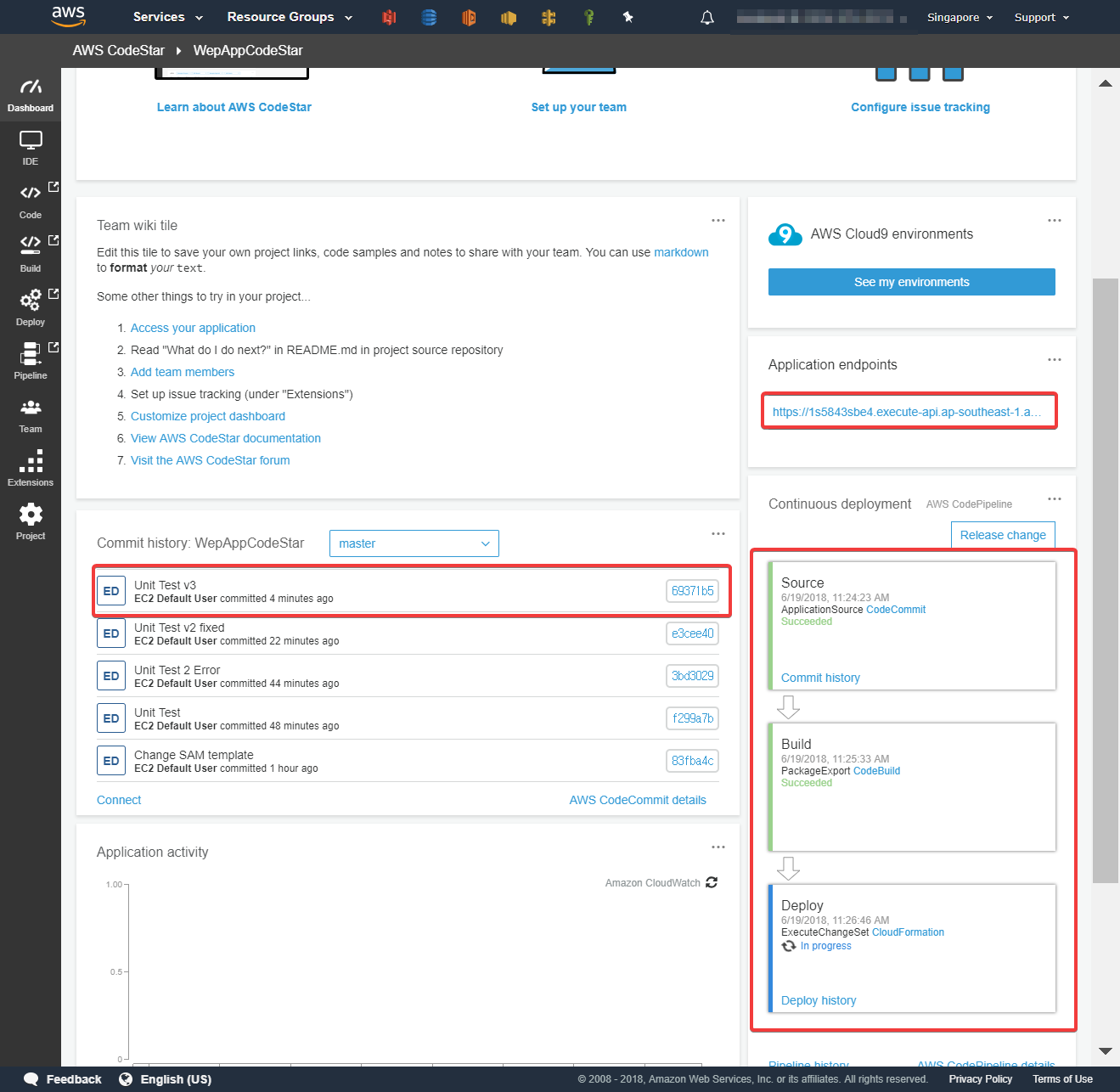Open commit hash 3bd3029
Viewport: 1120px width, 1092px height.
point(692,676)
